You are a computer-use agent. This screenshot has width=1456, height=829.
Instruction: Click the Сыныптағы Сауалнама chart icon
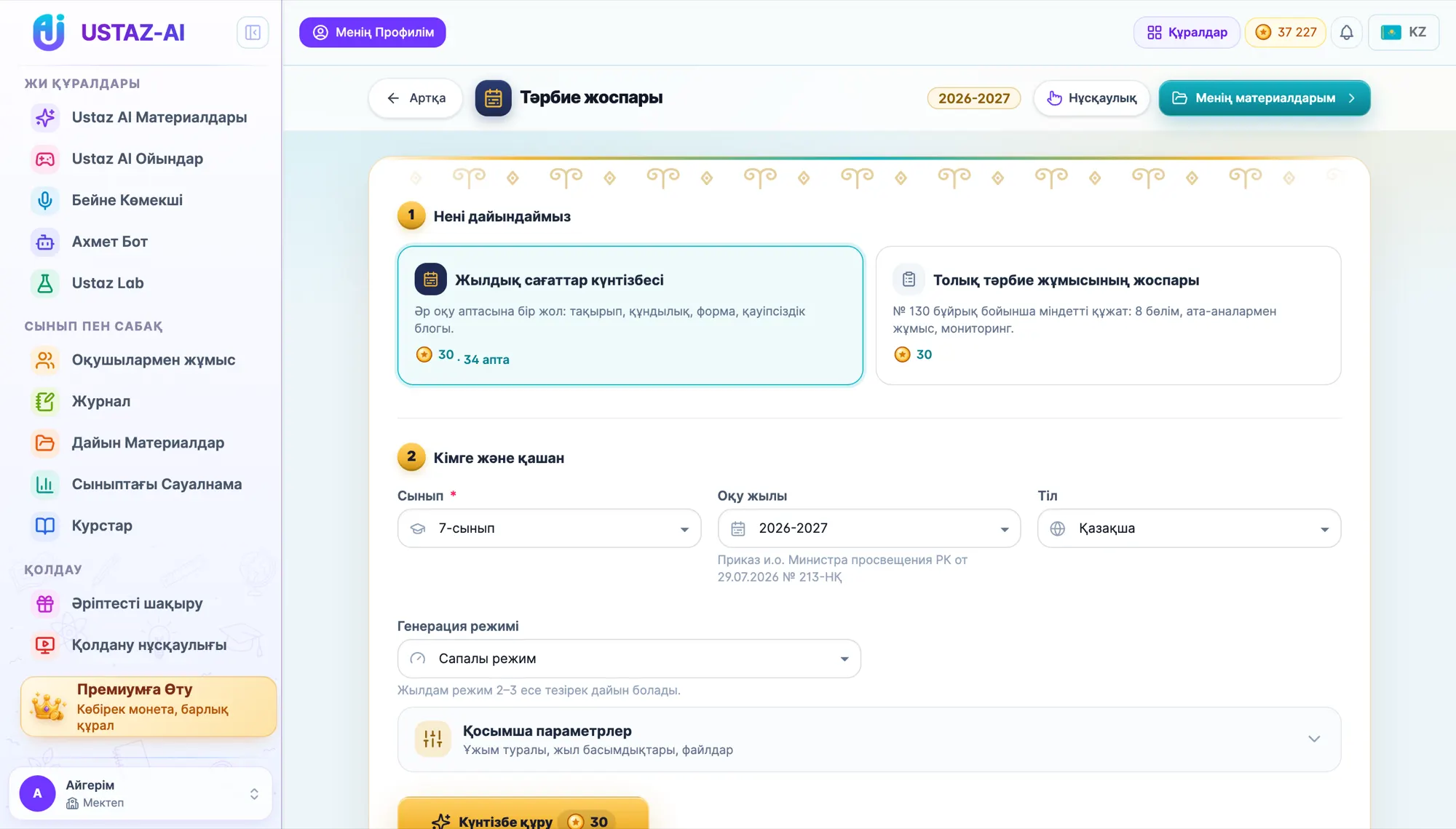[x=45, y=485]
